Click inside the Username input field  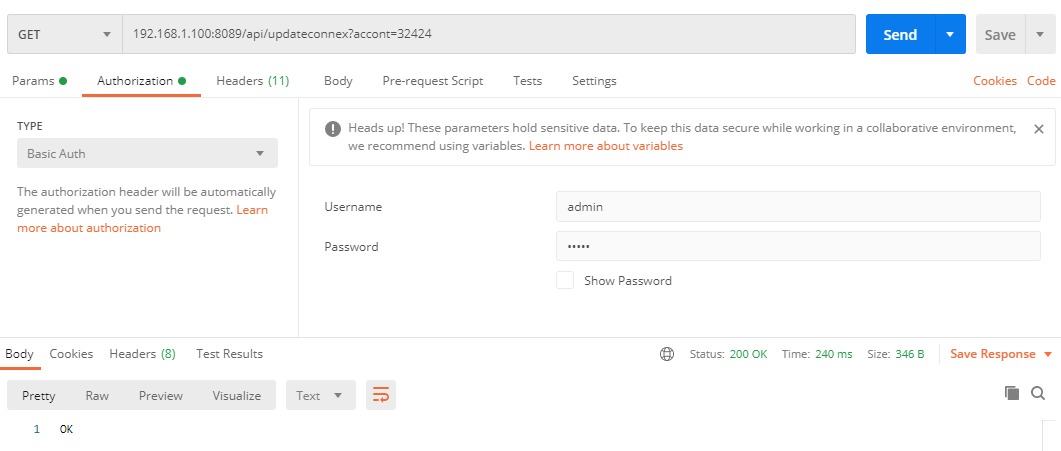pos(797,207)
